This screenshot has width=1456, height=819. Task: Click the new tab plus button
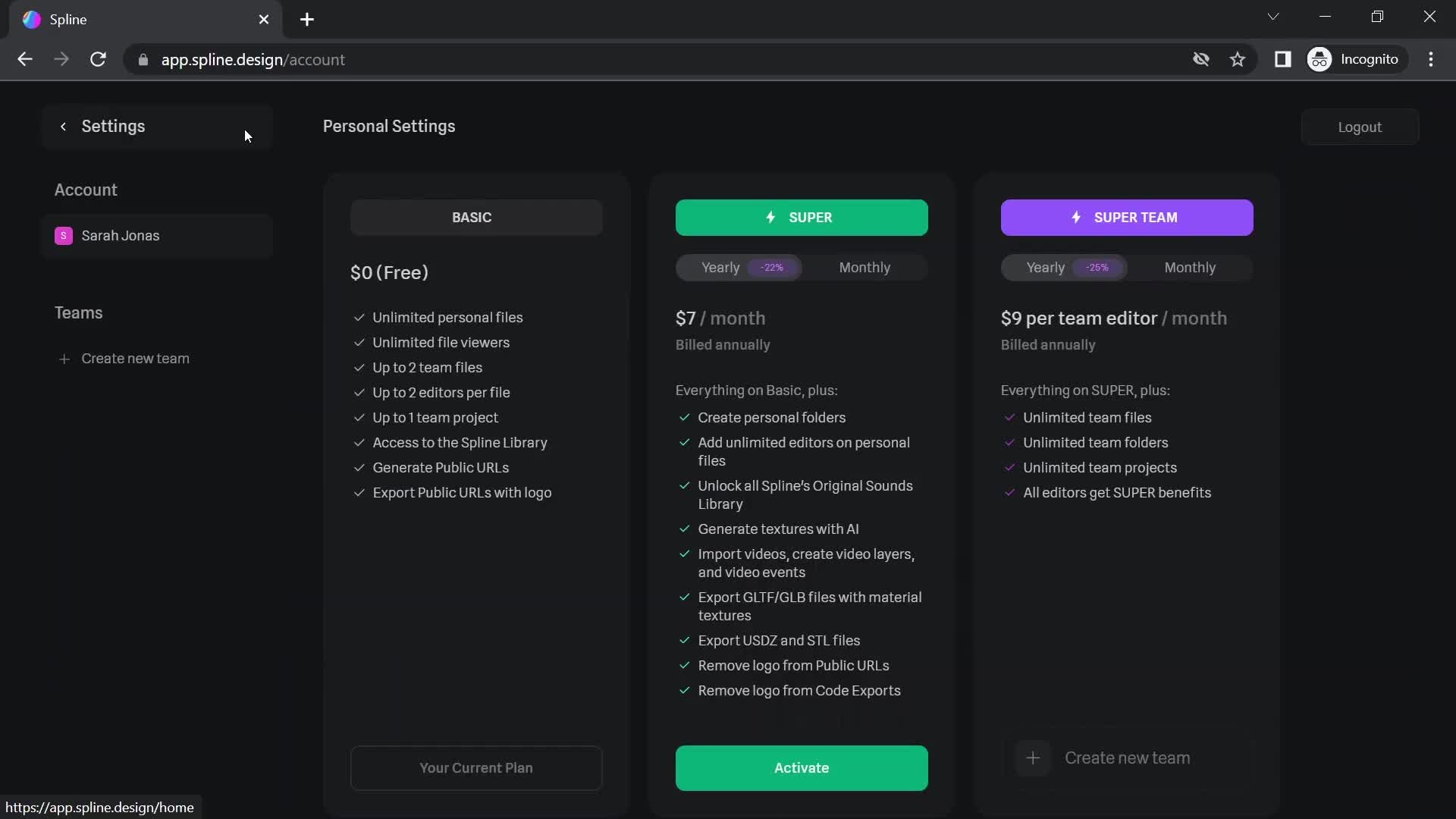(x=307, y=19)
